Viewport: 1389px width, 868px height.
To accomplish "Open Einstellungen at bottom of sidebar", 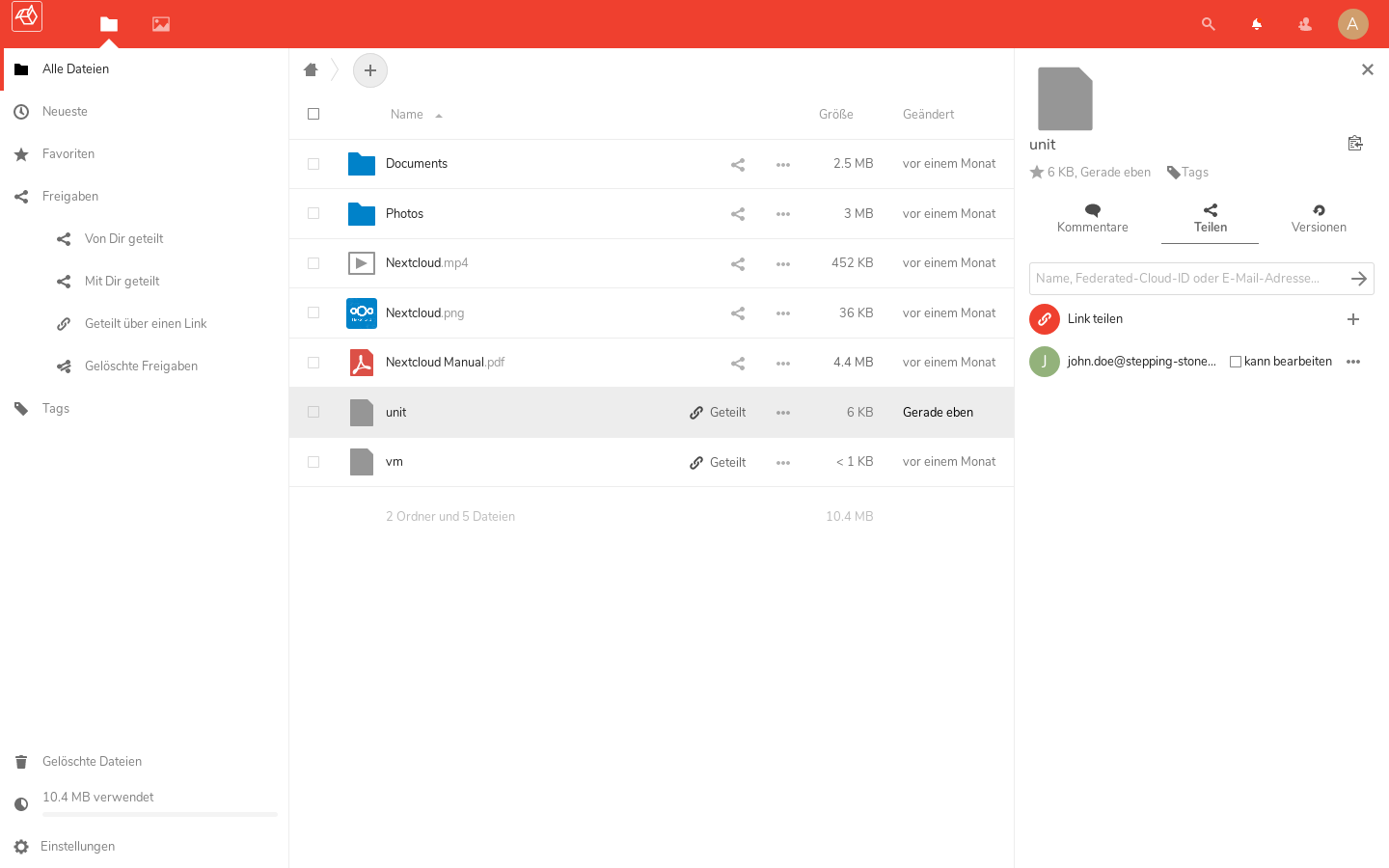I will tap(77, 847).
